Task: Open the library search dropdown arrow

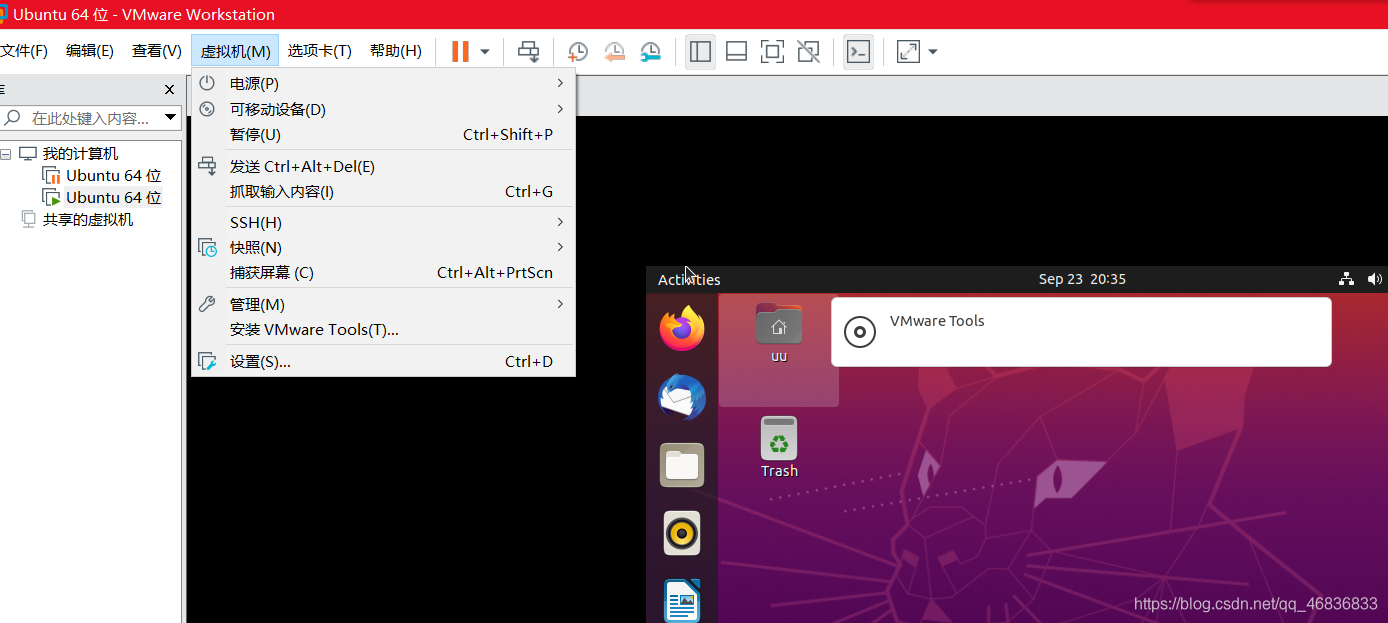Action: point(170,118)
